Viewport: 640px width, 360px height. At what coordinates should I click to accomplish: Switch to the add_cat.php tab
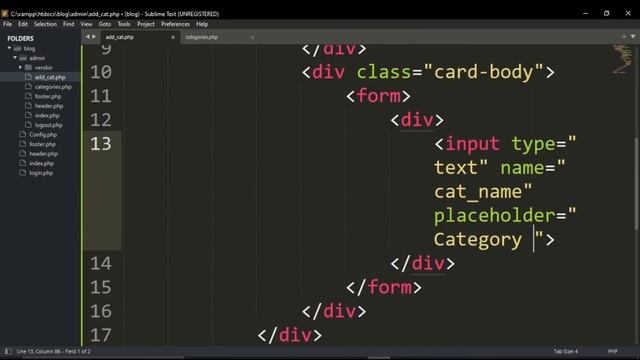(x=139, y=37)
